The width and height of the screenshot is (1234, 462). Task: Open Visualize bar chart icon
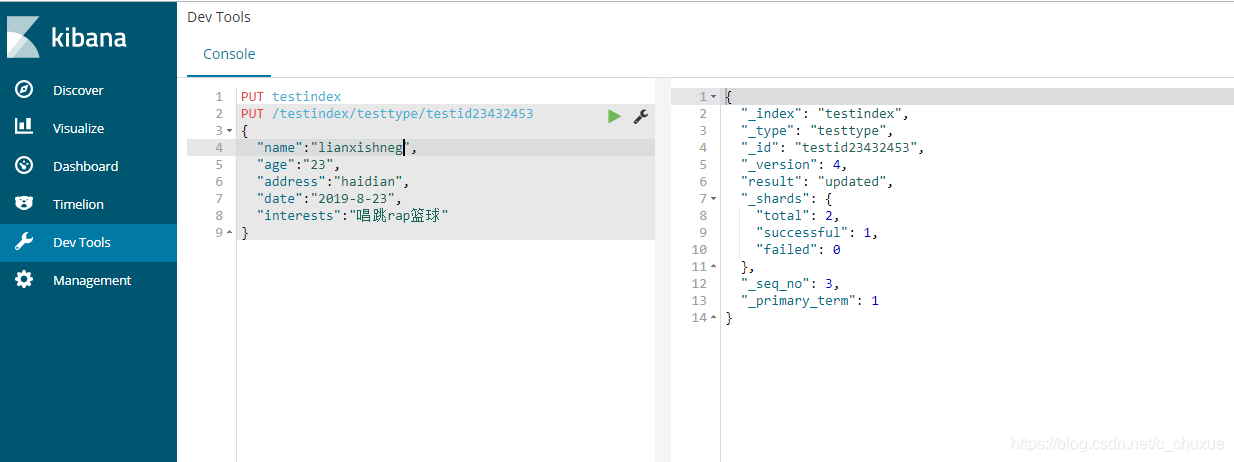point(24,127)
